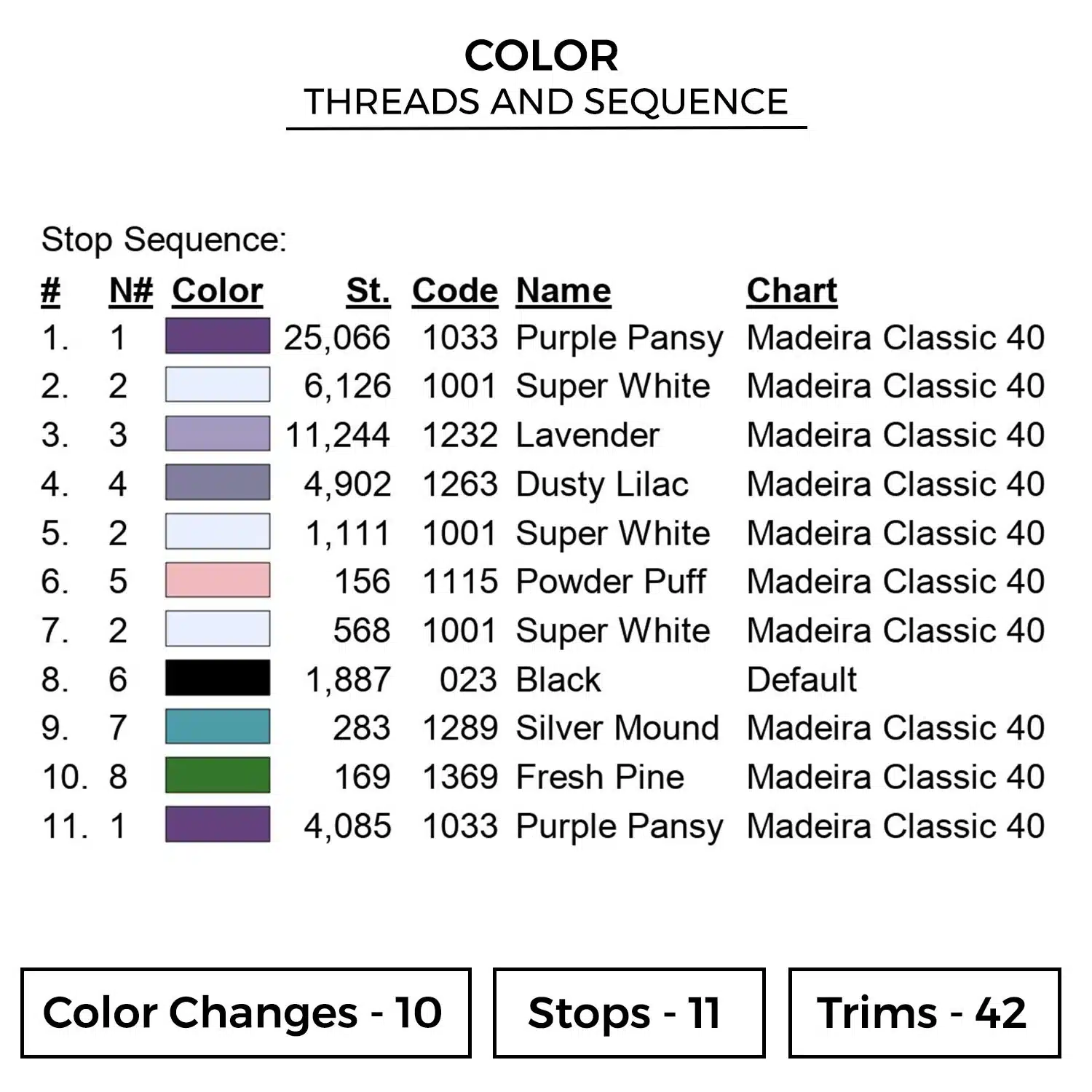Click the stitch count 25,066
Screen dimensions: 1092x1092
337,338
